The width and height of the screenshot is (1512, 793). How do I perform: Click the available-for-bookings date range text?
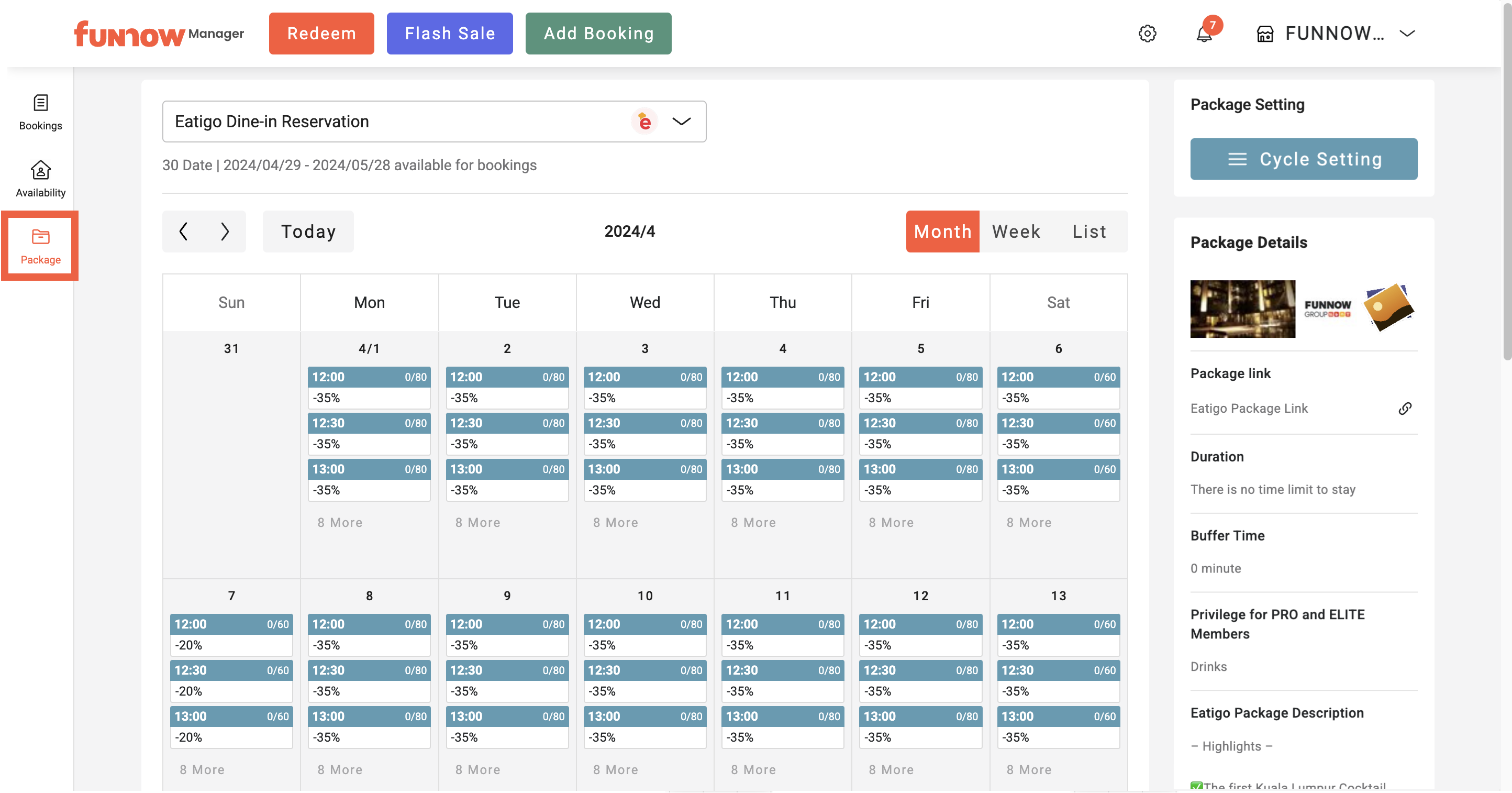point(349,165)
